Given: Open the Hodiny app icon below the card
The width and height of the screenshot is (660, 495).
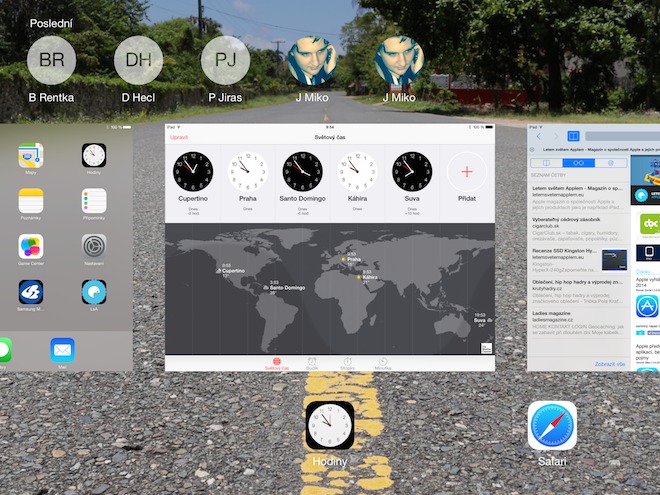Looking at the screenshot, I should [329, 426].
